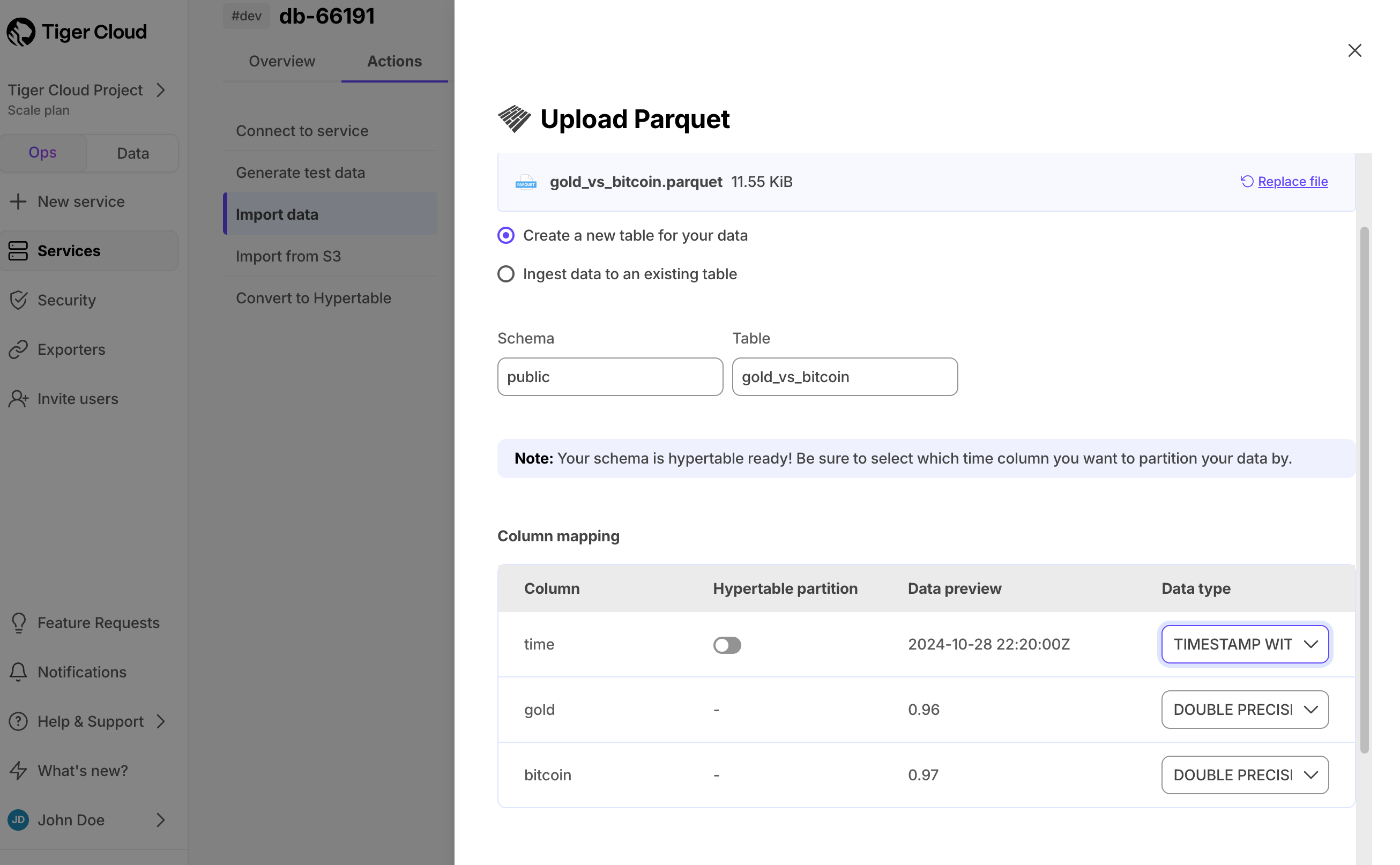
Task: Click the Exporters link icon
Action: point(18,349)
